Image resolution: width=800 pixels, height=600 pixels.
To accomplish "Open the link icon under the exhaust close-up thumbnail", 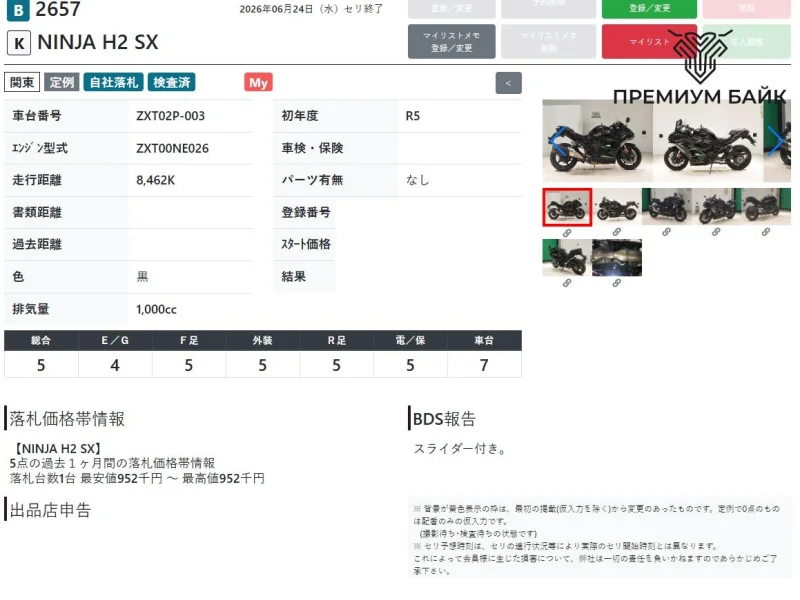I will tap(617, 283).
